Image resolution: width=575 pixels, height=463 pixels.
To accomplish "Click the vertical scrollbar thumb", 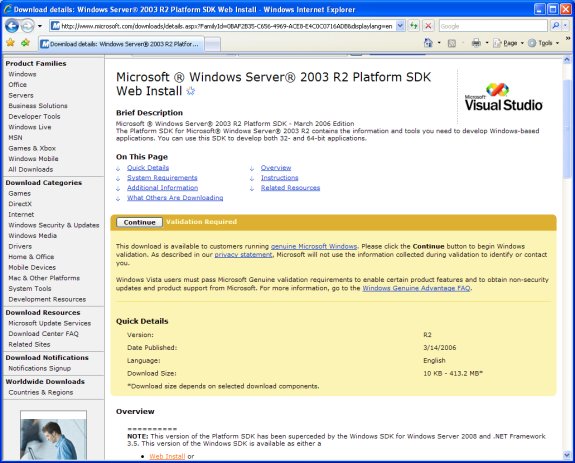I will (x=567, y=128).
